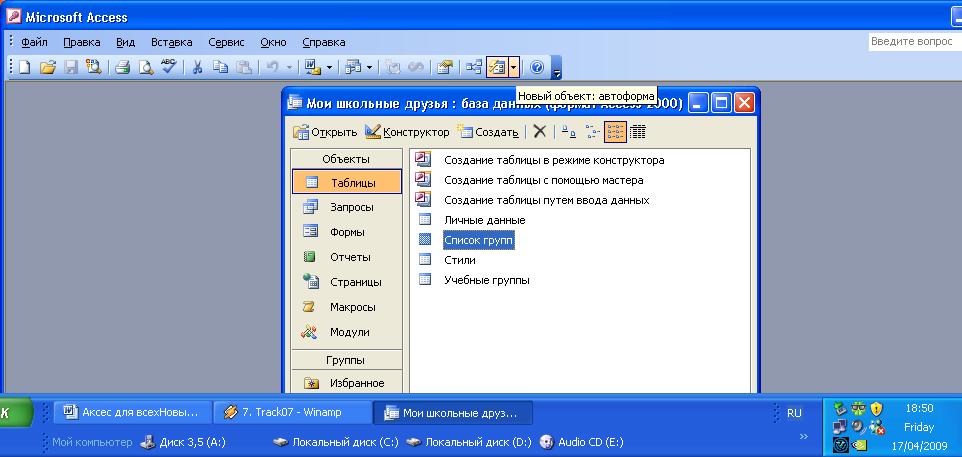Screen dimensions: 962x457
Task: Open the Properties toolbar icon
Action: tap(445, 67)
